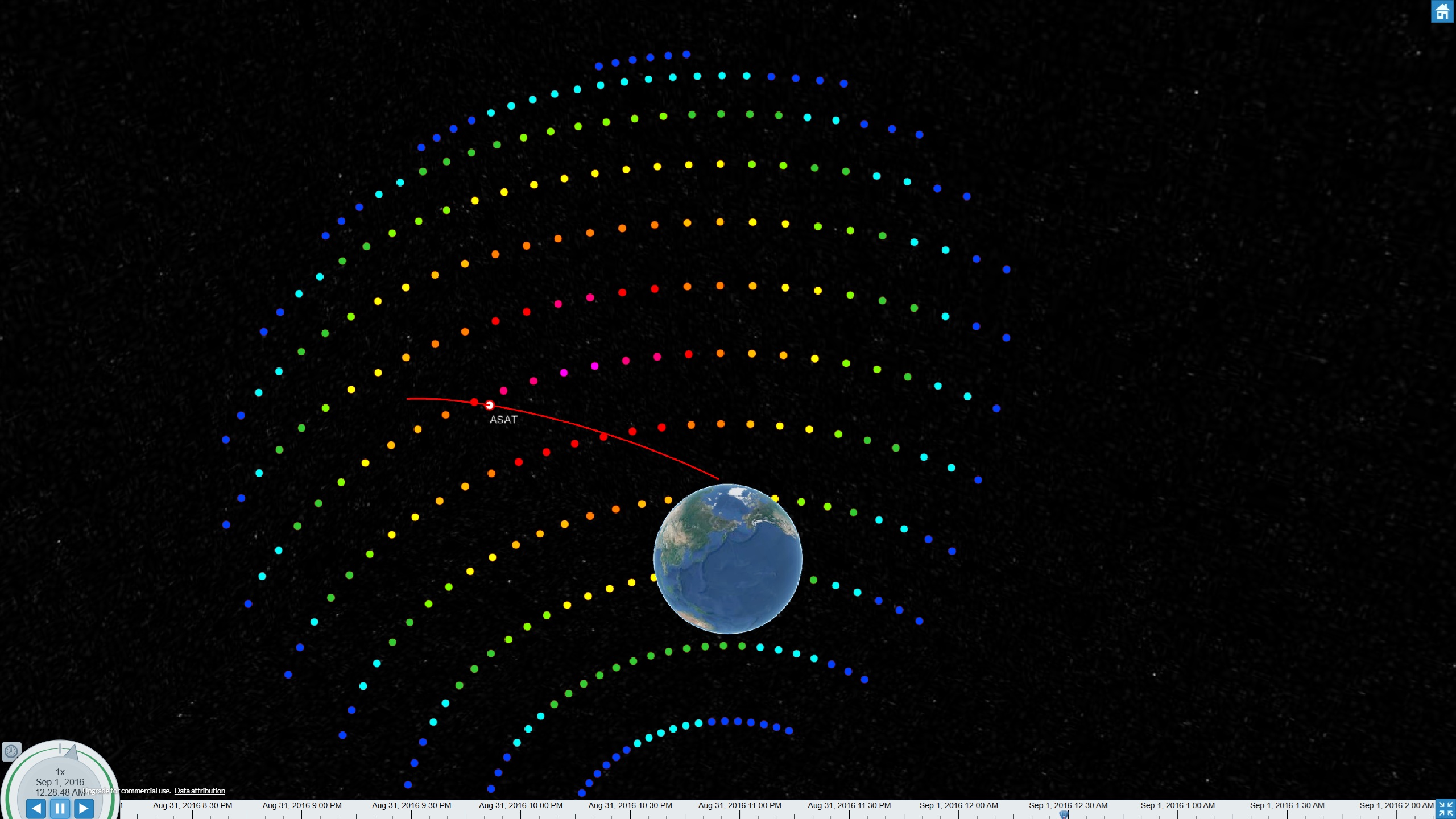This screenshot has width=1456, height=819.
Task: Exit fullscreen using the corner arrows icon
Action: [1445, 809]
